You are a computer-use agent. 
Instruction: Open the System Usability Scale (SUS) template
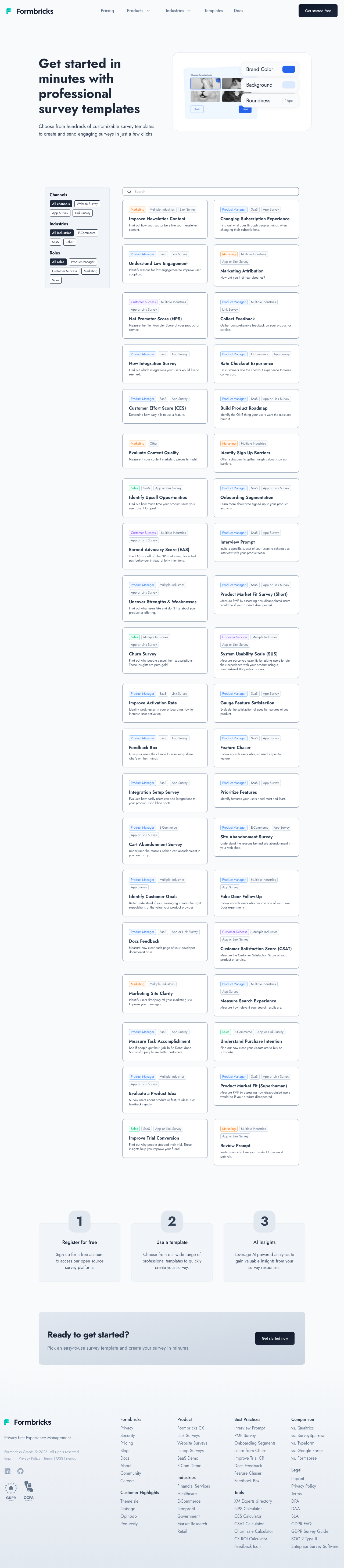256,653
